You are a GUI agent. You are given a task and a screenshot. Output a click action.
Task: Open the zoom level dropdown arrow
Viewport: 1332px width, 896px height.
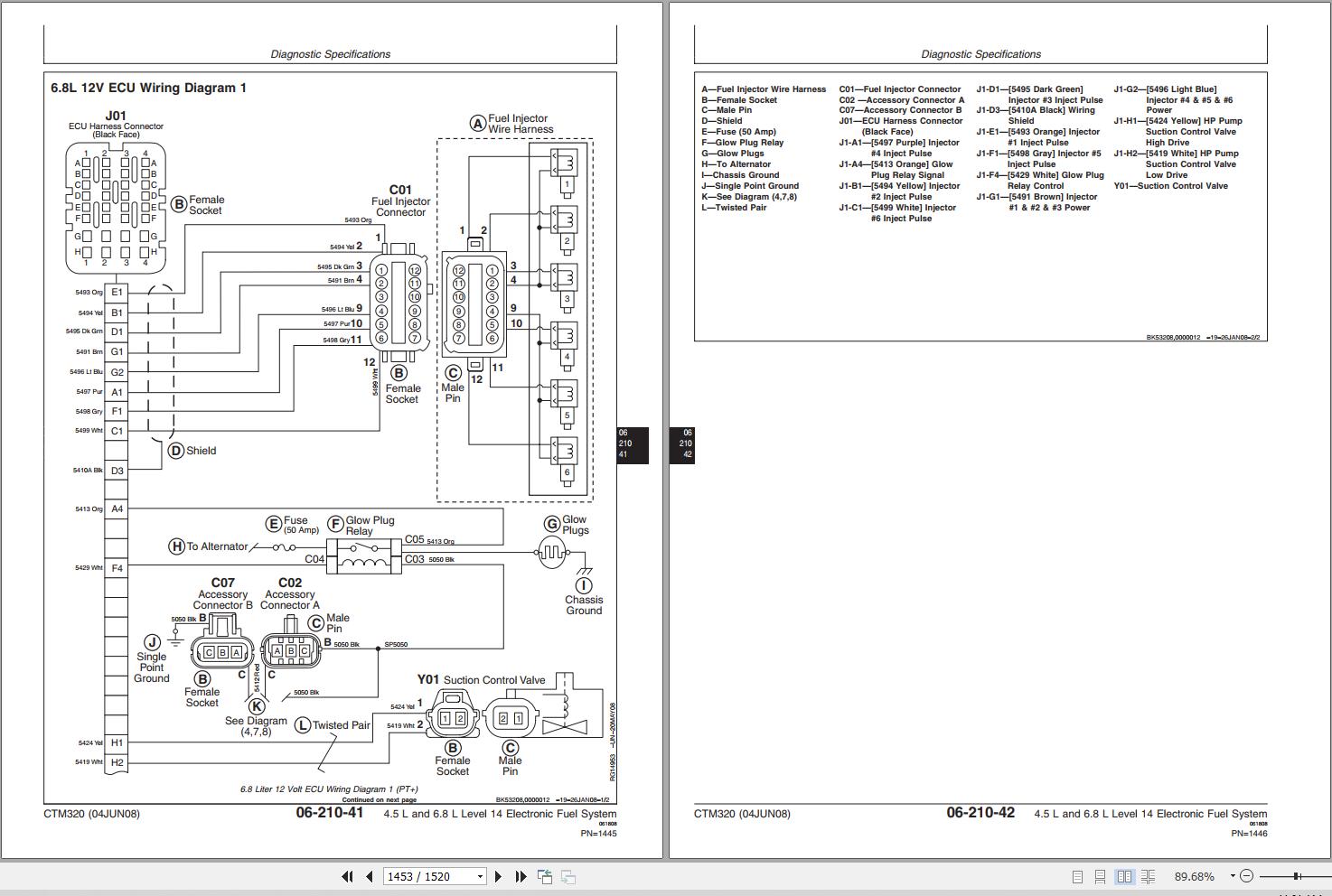[x=1232, y=876]
